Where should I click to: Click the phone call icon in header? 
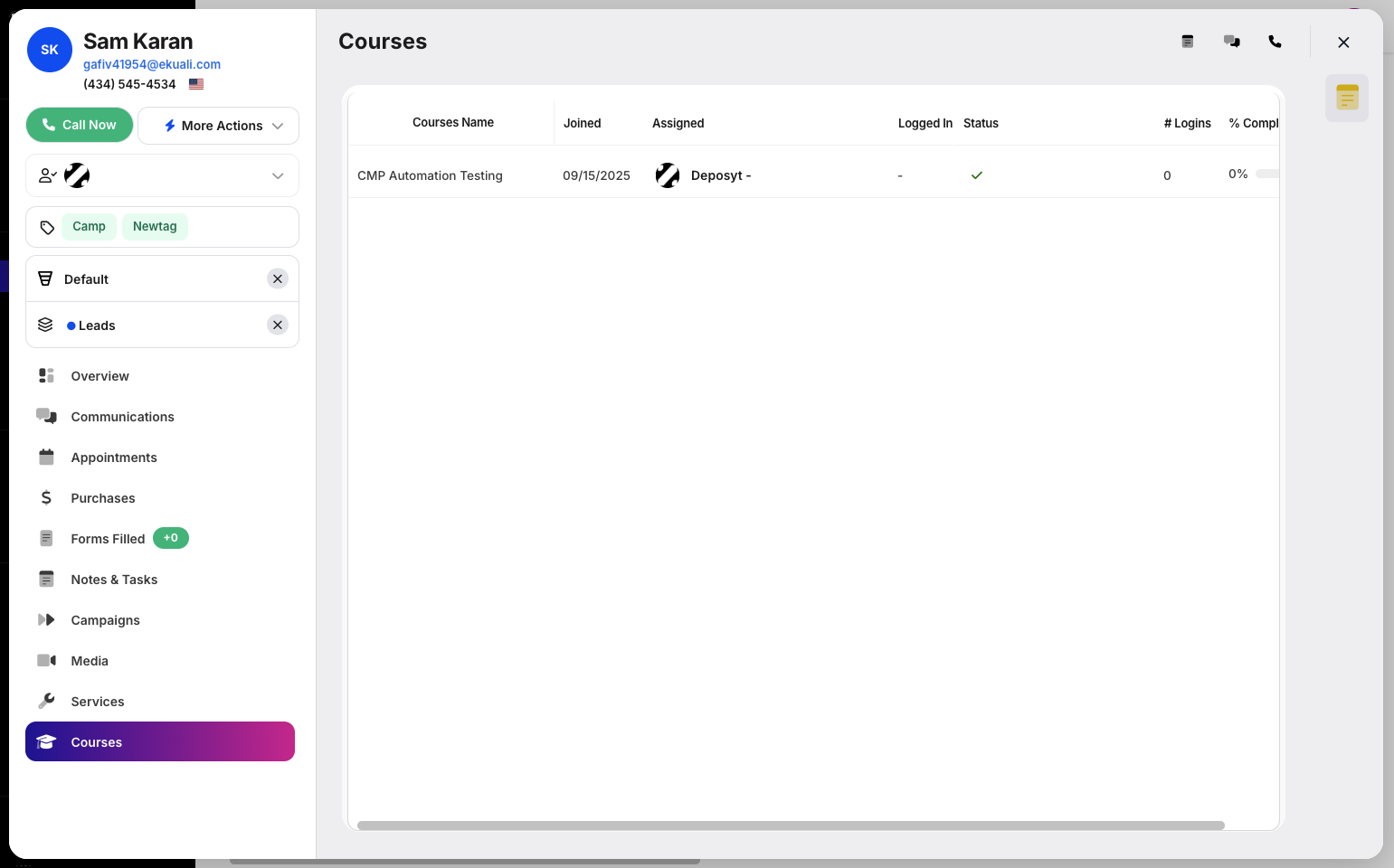1275,42
